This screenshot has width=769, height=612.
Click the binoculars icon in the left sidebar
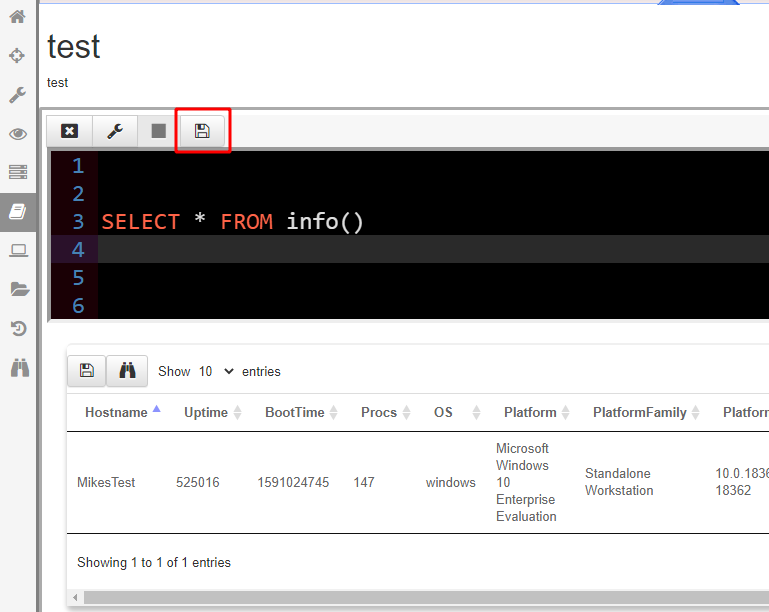(17, 367)
